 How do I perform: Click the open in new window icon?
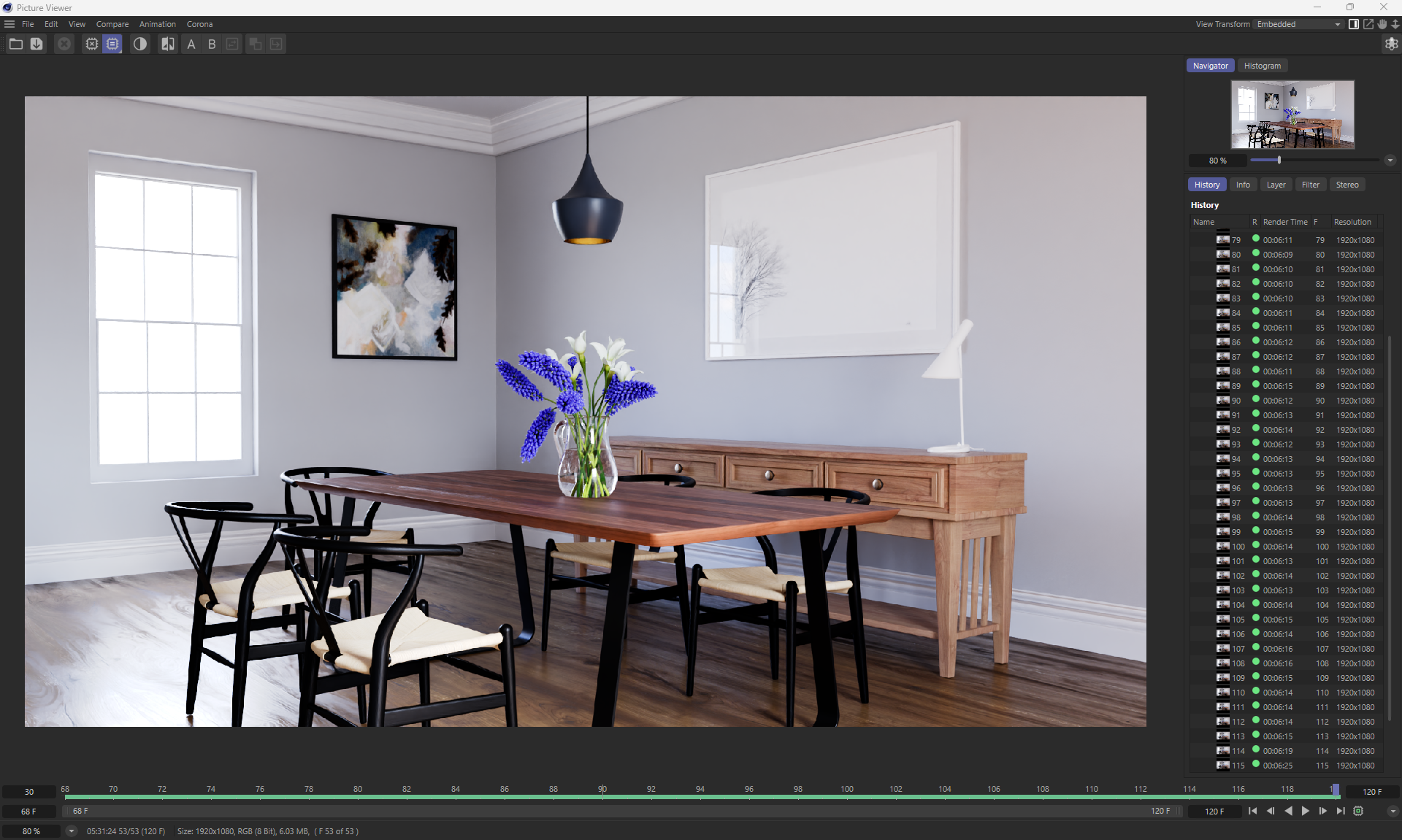pyautogui.click(x=1368, y=24)
